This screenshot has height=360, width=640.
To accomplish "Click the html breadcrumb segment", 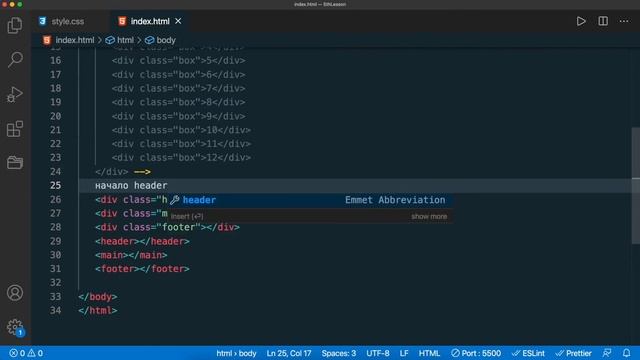I will tap(125, 40).
